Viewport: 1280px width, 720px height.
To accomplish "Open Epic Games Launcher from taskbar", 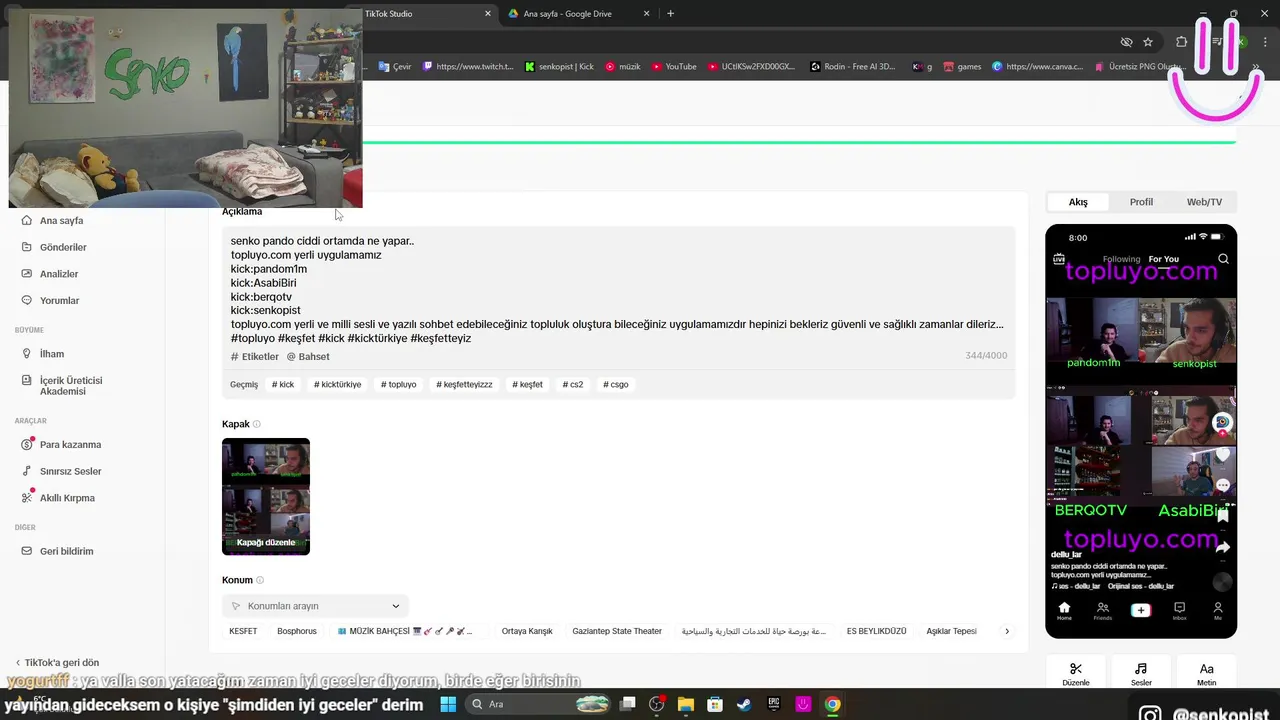I will 774,704.
